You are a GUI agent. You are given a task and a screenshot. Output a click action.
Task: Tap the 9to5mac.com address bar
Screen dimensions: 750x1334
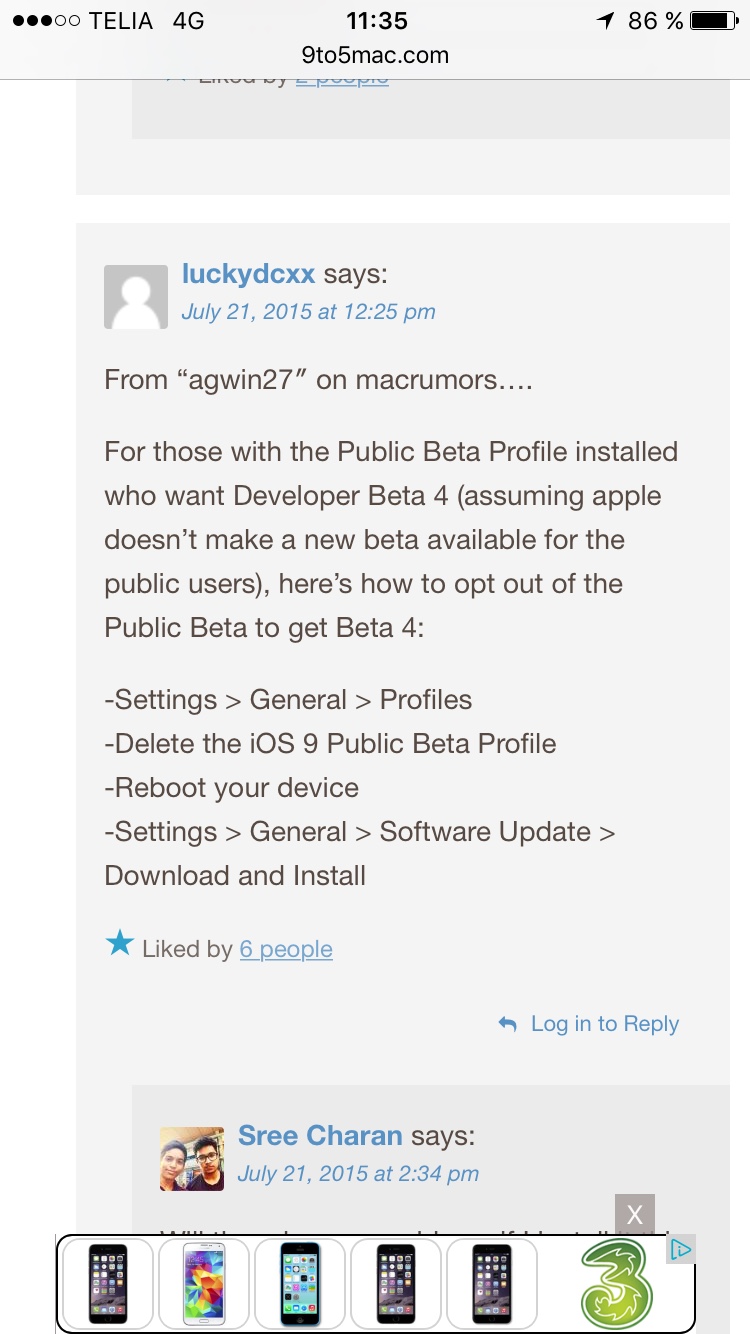point(375,55)
